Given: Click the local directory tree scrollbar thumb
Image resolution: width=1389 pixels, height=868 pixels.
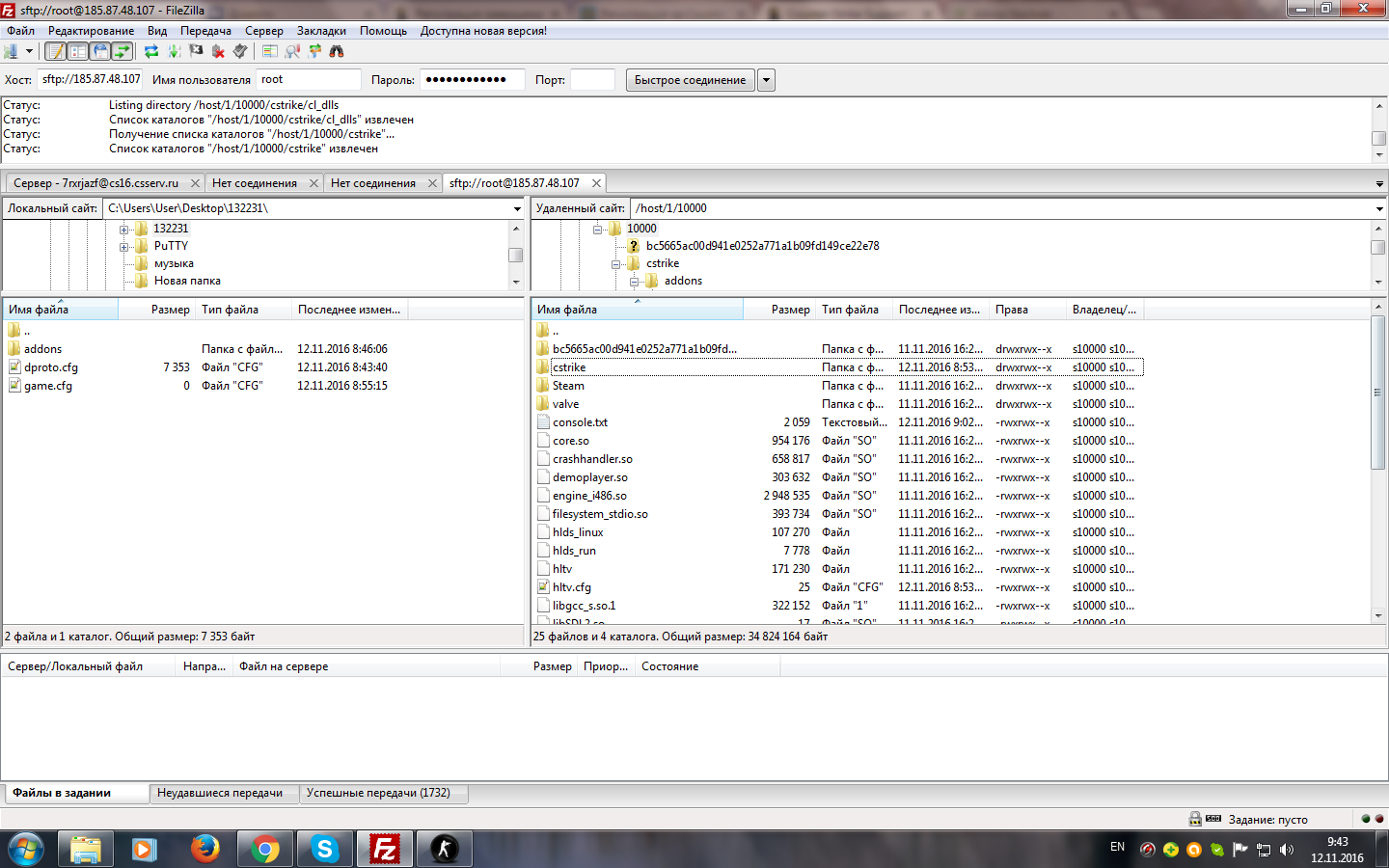Looking at the screenshot, I should pyautogui.click(x=516, y=255).
